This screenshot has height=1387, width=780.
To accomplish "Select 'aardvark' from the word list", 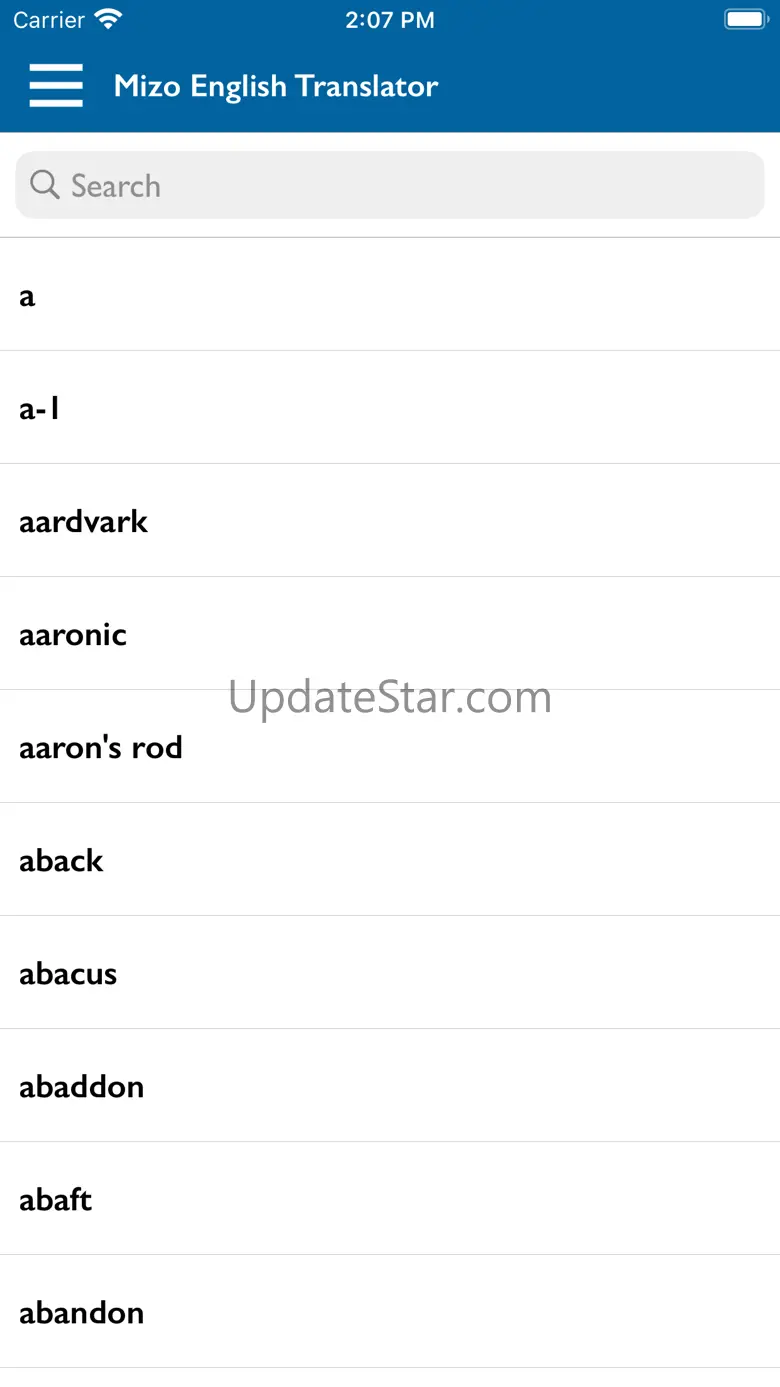I will 390,521.
